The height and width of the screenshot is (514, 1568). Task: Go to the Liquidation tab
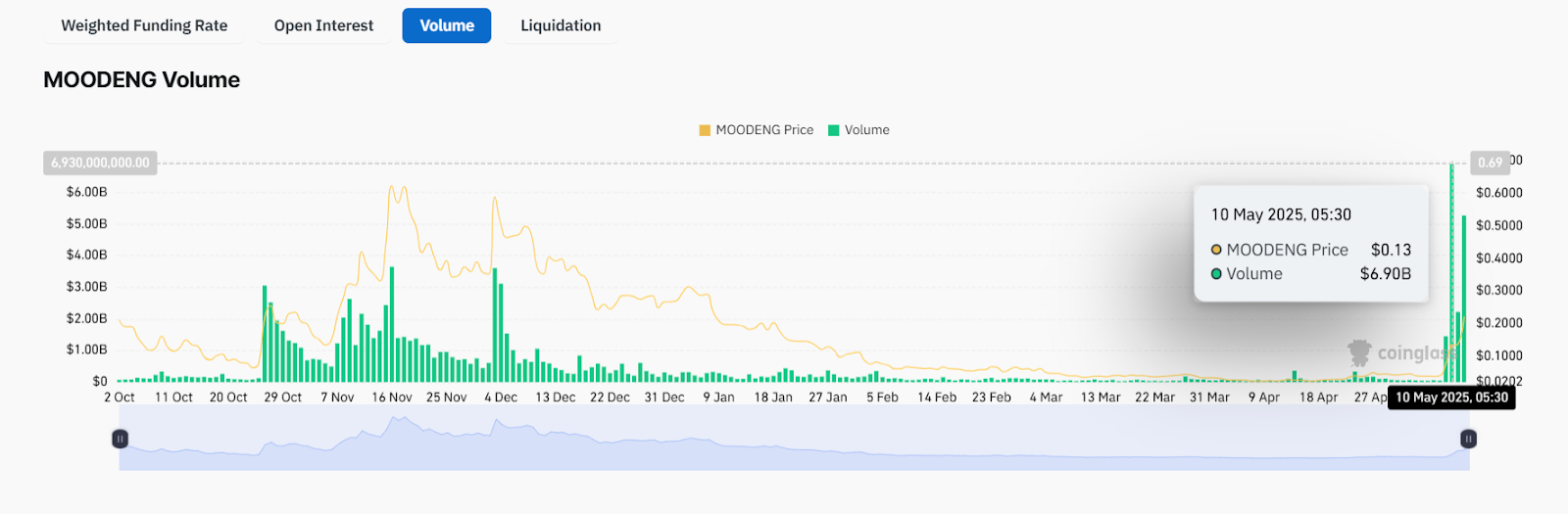tap(561, 25)
